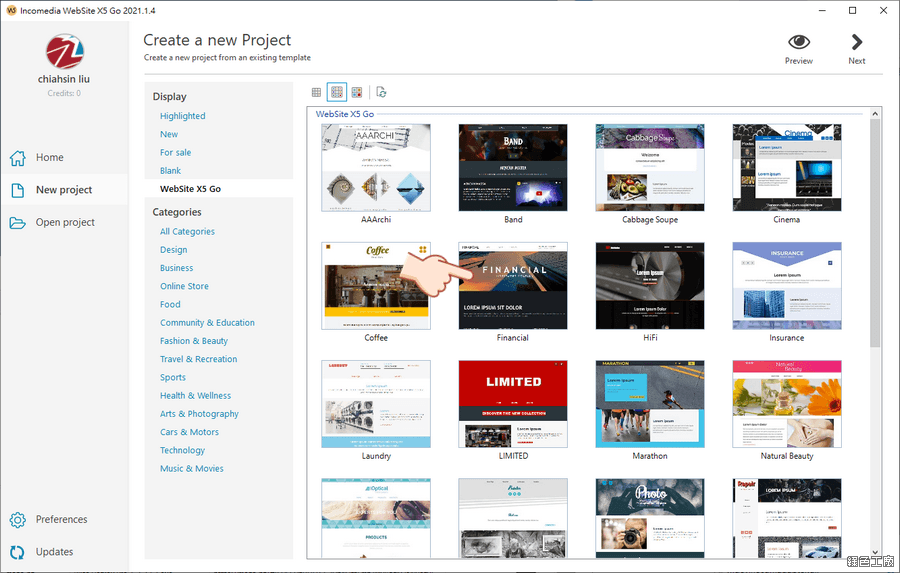Viewport: 900px width, 573px height.
Task: Select the Technology category
Action: click(x=183, y=451)
